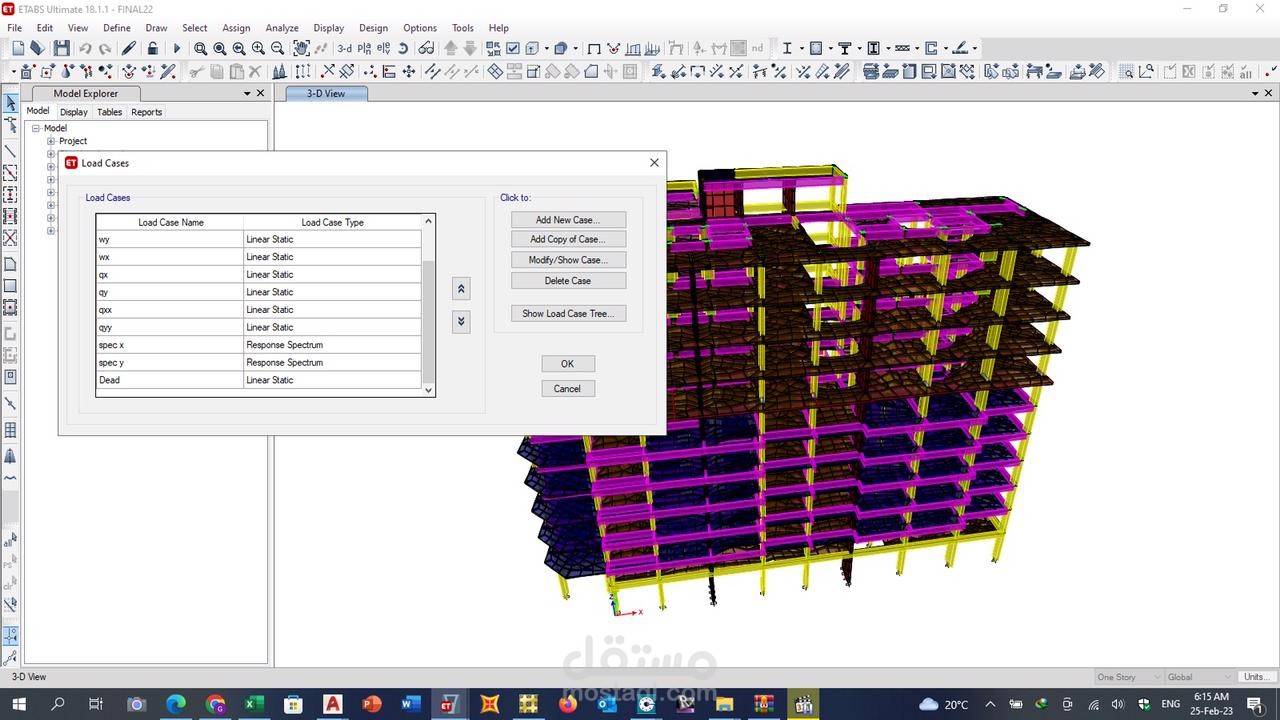The width and height of the screenshot is (1280, 720).
Task: Click the Lock/Unlock model padlock icon
Action: [x=152, y=48]
